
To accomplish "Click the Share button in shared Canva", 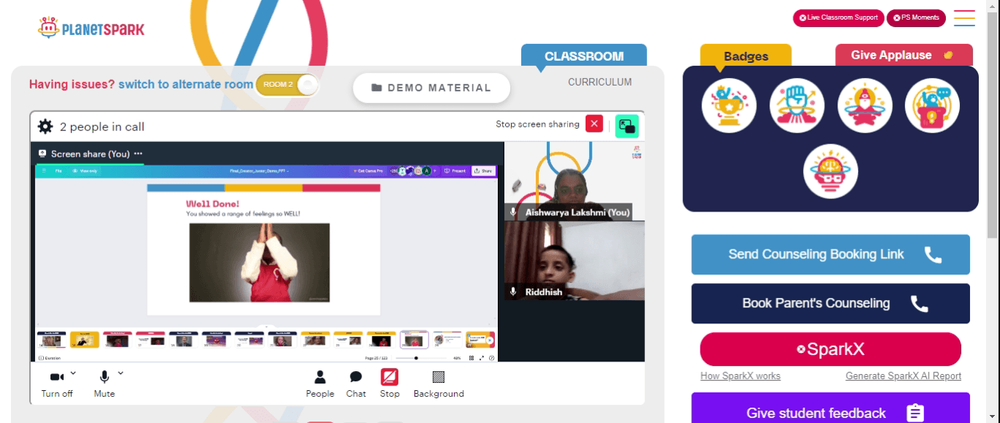I will pyautogui.click(x=483, y=171).
